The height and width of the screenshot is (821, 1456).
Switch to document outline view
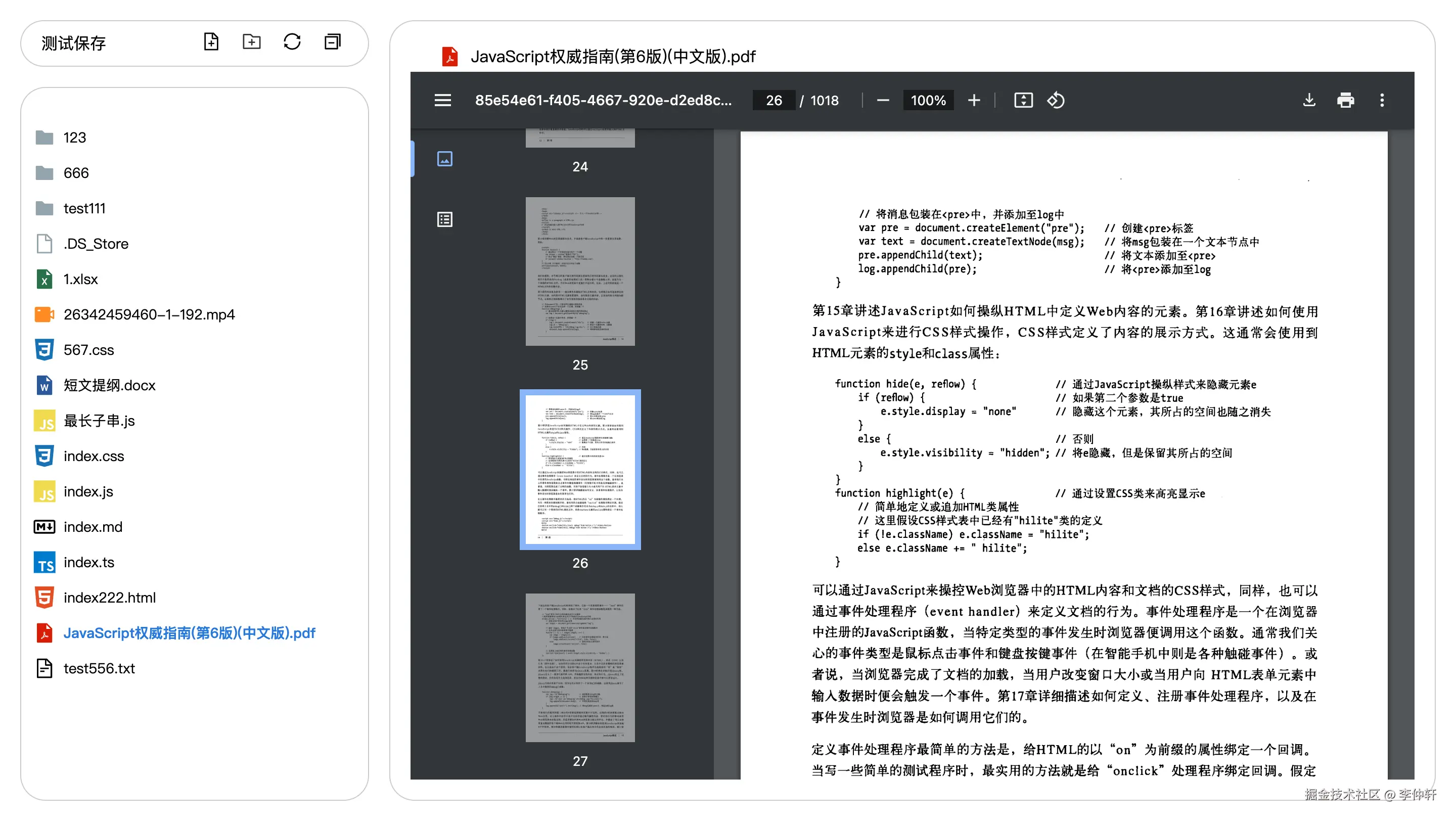445,219
